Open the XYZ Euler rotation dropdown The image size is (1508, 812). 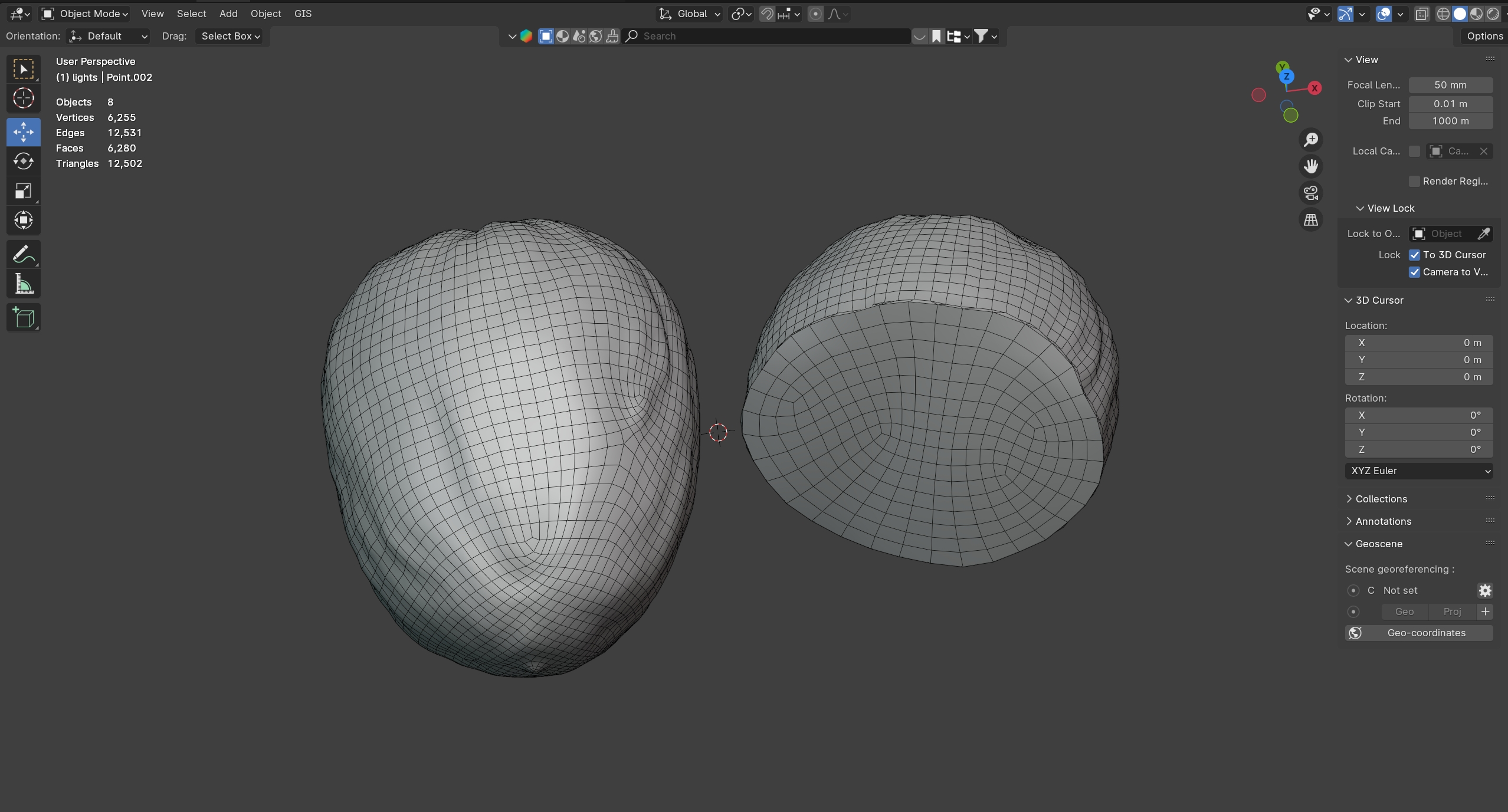click(x=1418, y=471)
